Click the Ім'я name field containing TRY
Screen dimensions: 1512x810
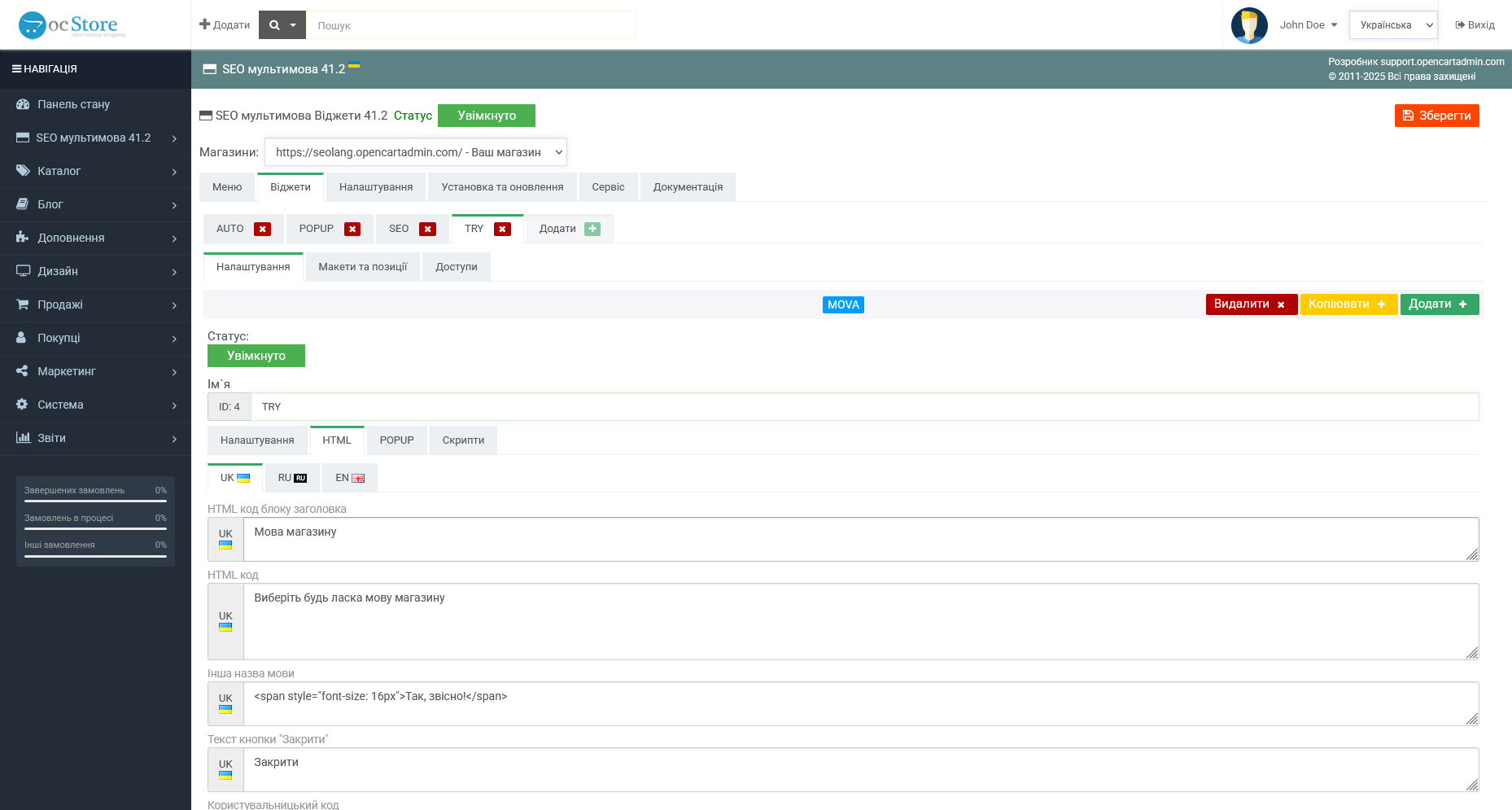pyautogui.click(x=864, y=407)
